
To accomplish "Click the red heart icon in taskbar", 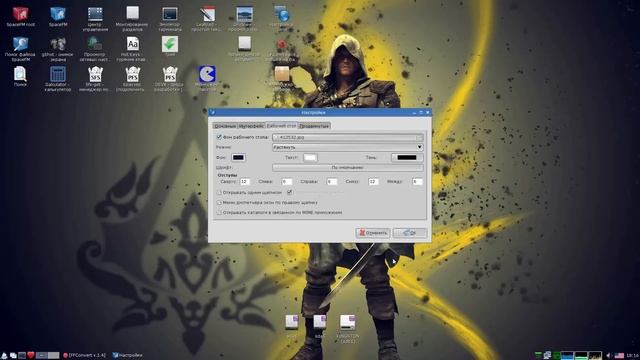I will [31, 356].
